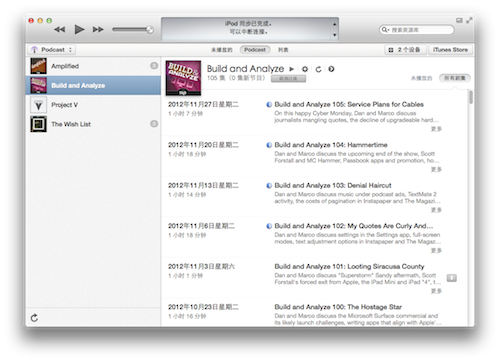Image resolution: width=500 pixels, height=362 pixels.
Task: Select The Wish List podcast
Action: (93, 124)
